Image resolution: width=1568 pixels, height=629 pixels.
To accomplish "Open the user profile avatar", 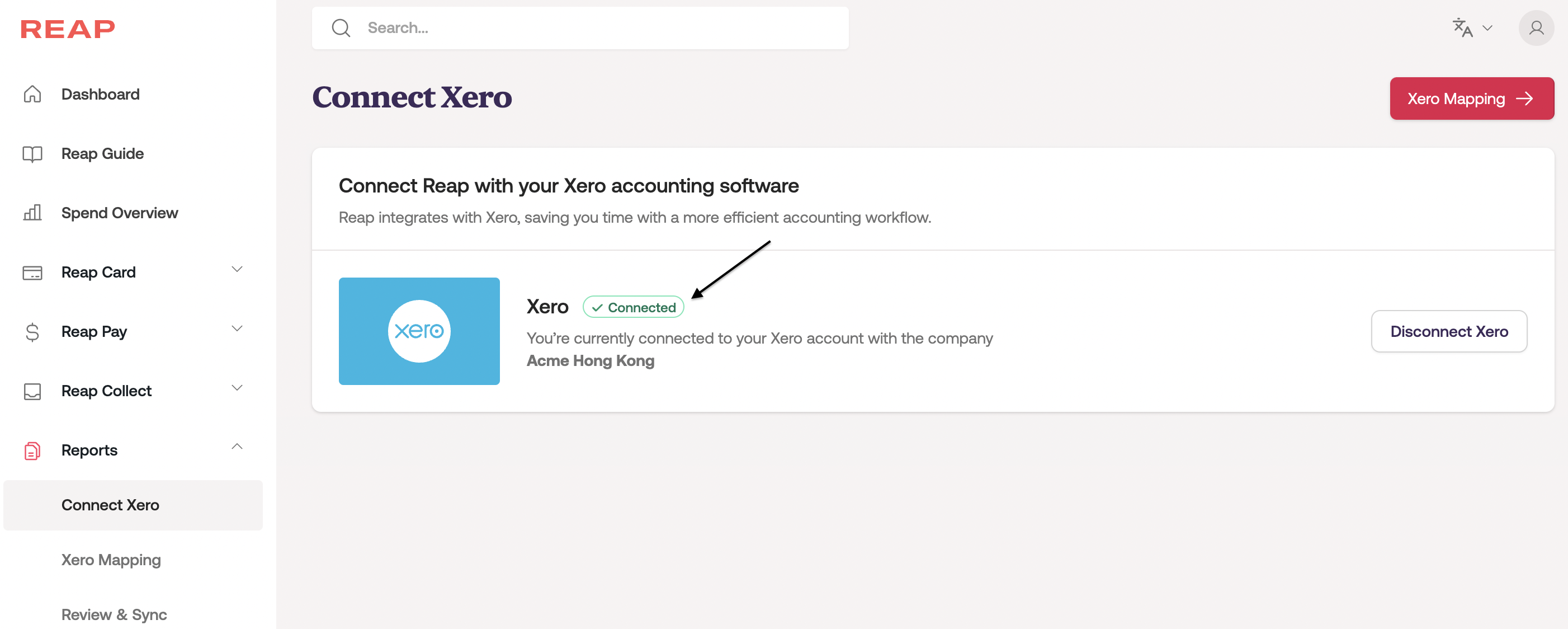I will (x=1536, y=28).
